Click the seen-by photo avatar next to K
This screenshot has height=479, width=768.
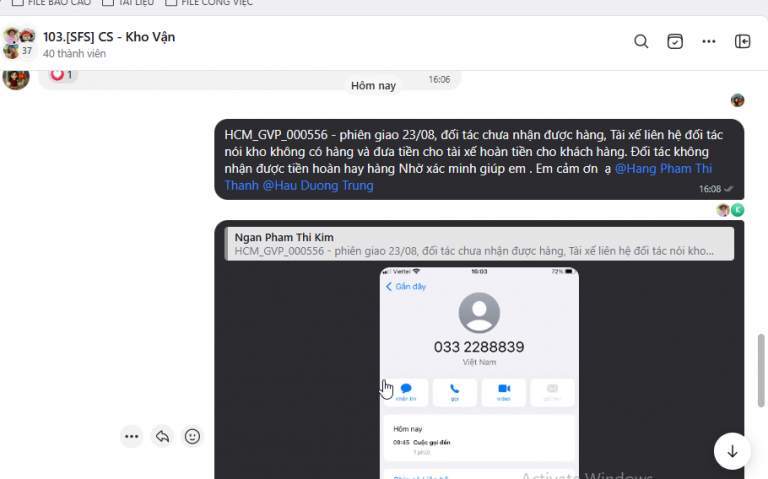coord(723,210)
